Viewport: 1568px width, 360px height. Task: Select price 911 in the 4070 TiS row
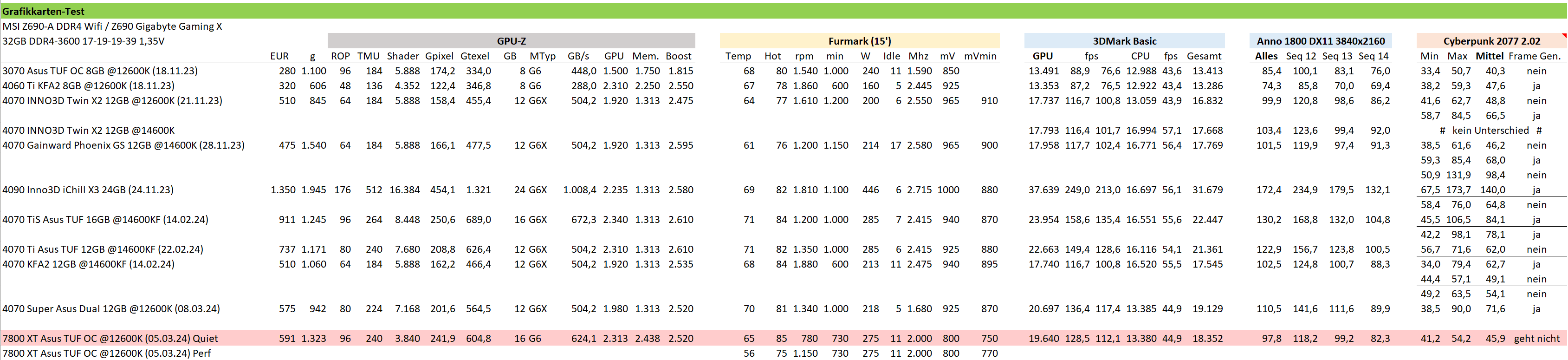[287, 219]
